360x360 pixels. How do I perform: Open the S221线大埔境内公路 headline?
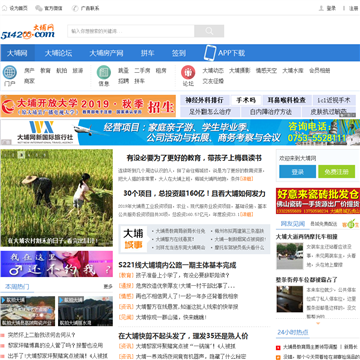coord(177,265)
